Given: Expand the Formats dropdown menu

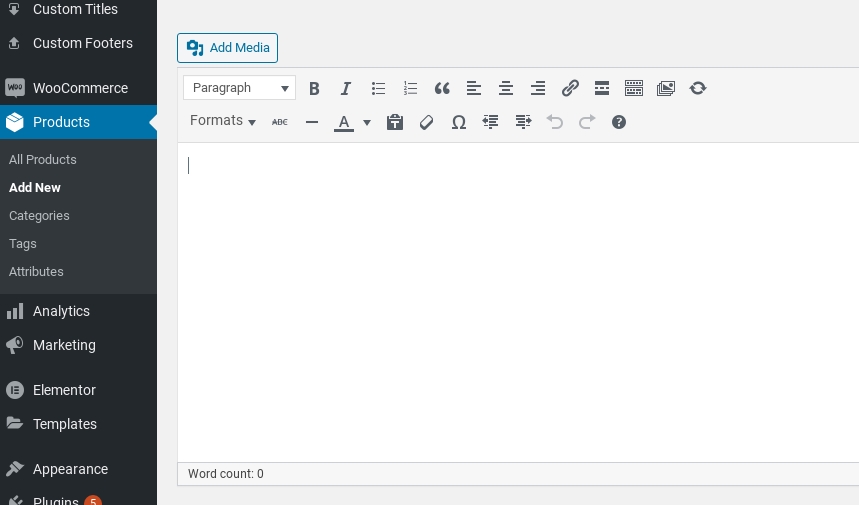Looking at the screenshot, I should click(223, 121).
